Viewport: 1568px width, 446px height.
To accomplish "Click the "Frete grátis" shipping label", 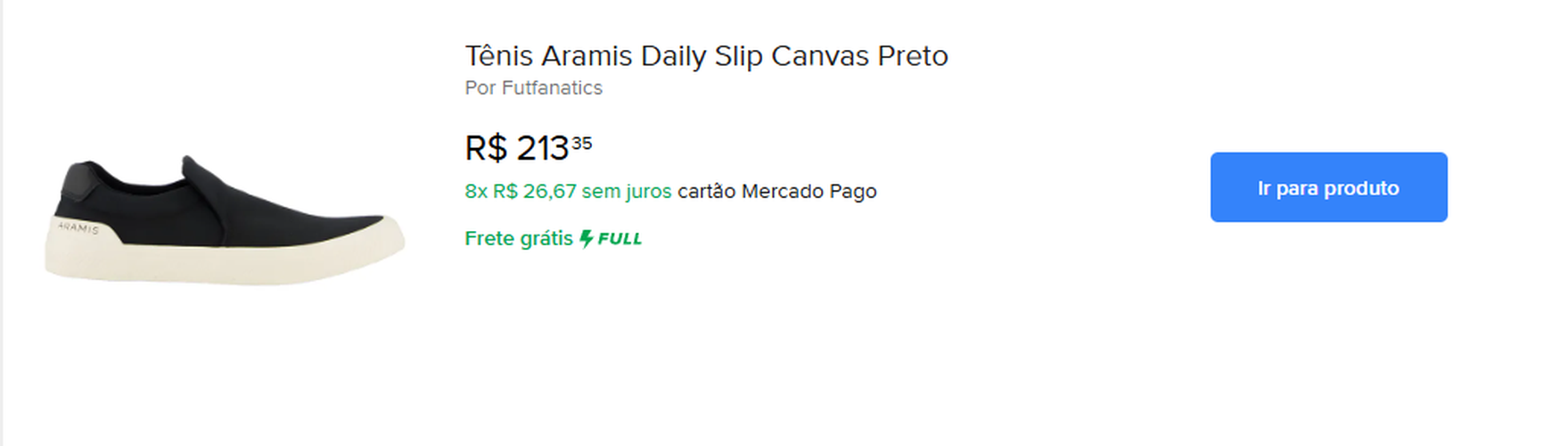I will [518, 239].
